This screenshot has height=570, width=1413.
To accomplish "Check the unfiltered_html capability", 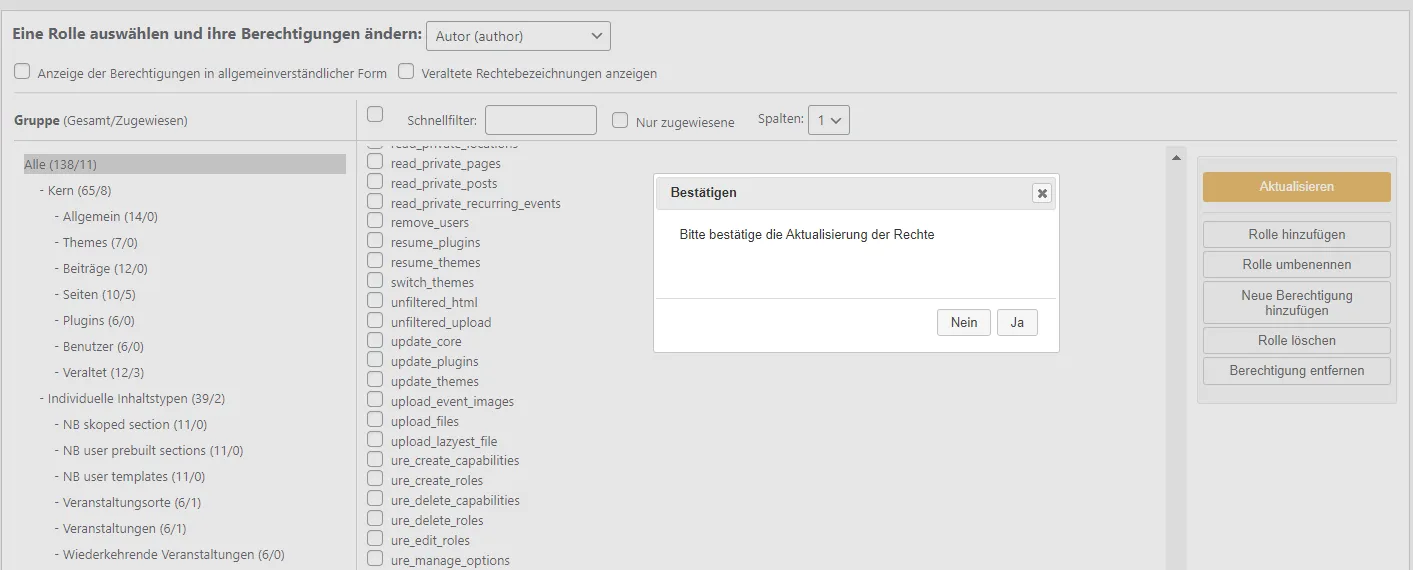I will (375, 301).
